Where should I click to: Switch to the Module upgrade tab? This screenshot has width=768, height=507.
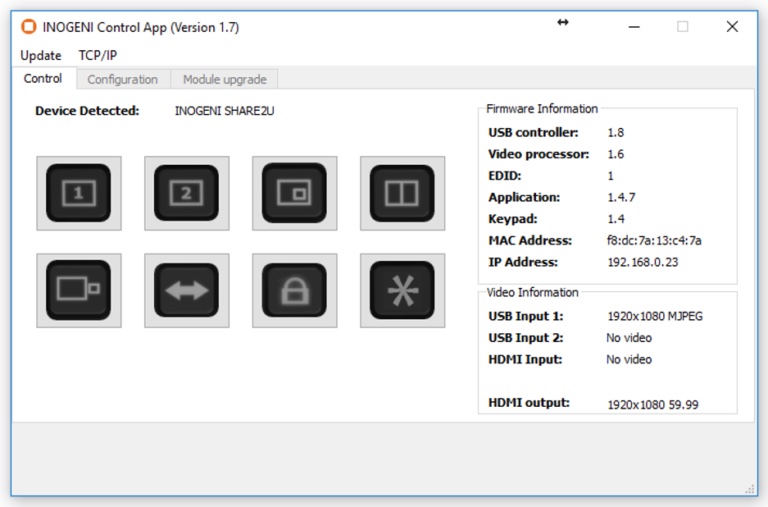pos(225,79)
